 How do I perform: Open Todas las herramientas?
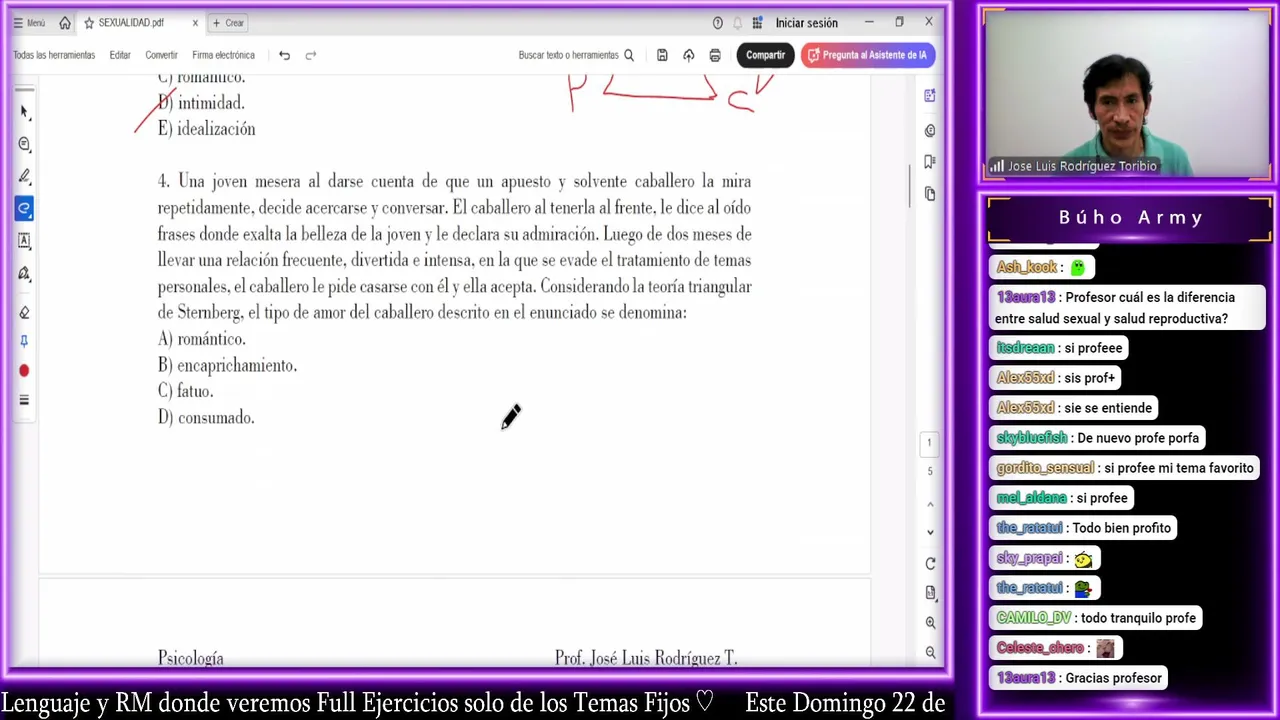[x=54, y=55]
